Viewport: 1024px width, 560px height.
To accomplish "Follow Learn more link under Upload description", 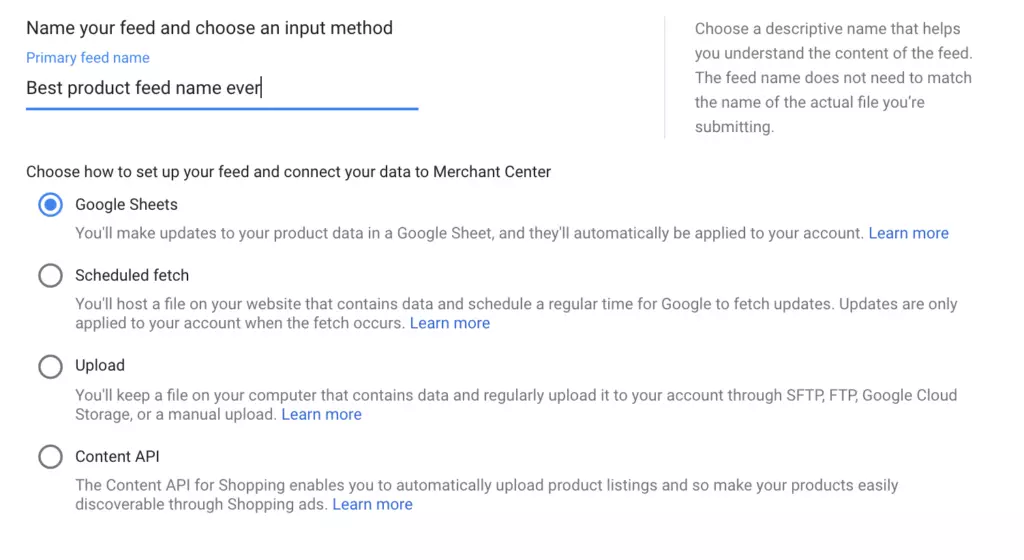I will (321, 414).
